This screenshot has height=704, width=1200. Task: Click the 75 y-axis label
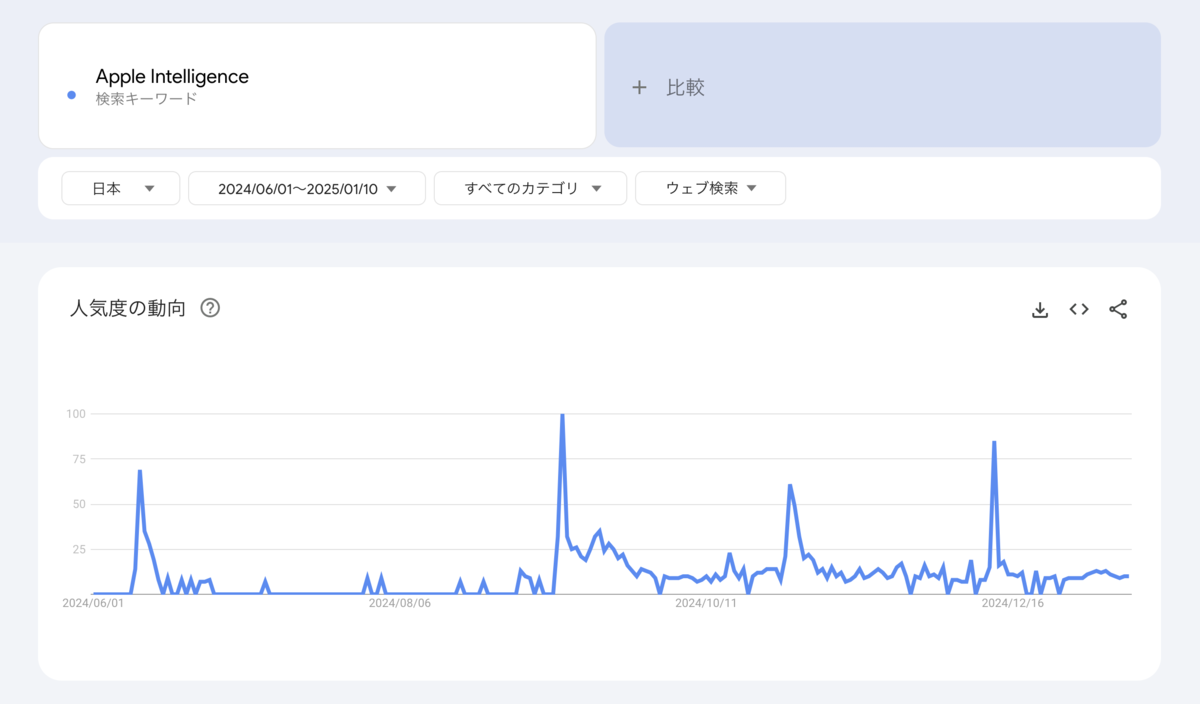click(x=81, y=459)
